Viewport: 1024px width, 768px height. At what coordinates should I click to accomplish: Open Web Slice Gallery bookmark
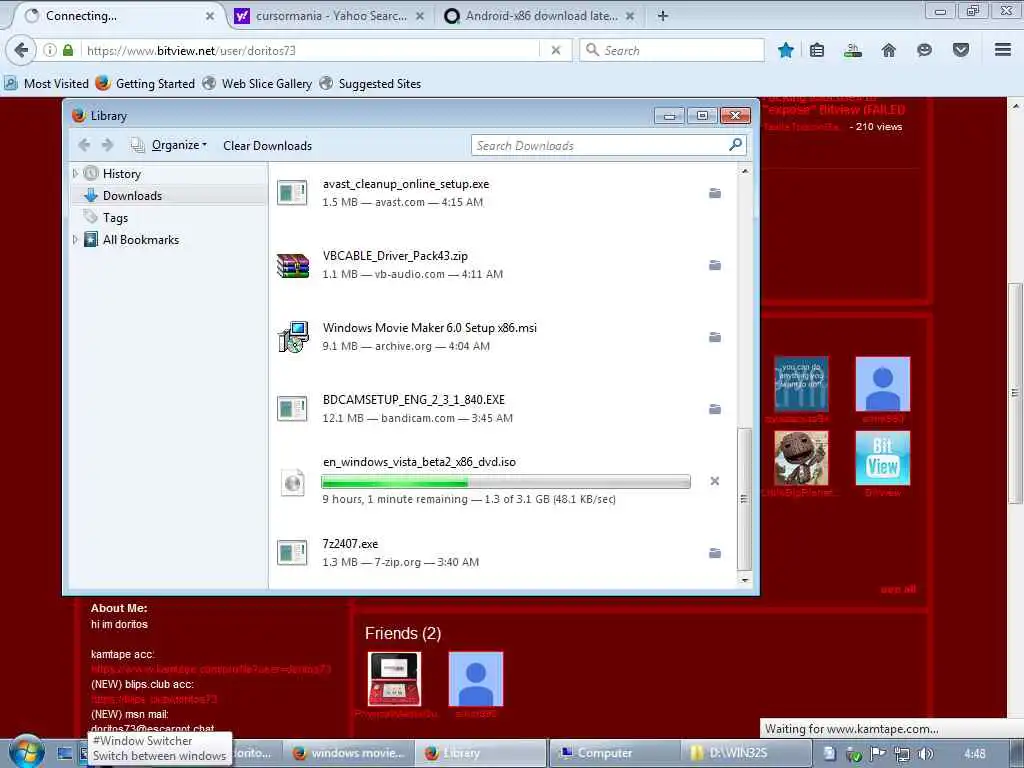257,84
